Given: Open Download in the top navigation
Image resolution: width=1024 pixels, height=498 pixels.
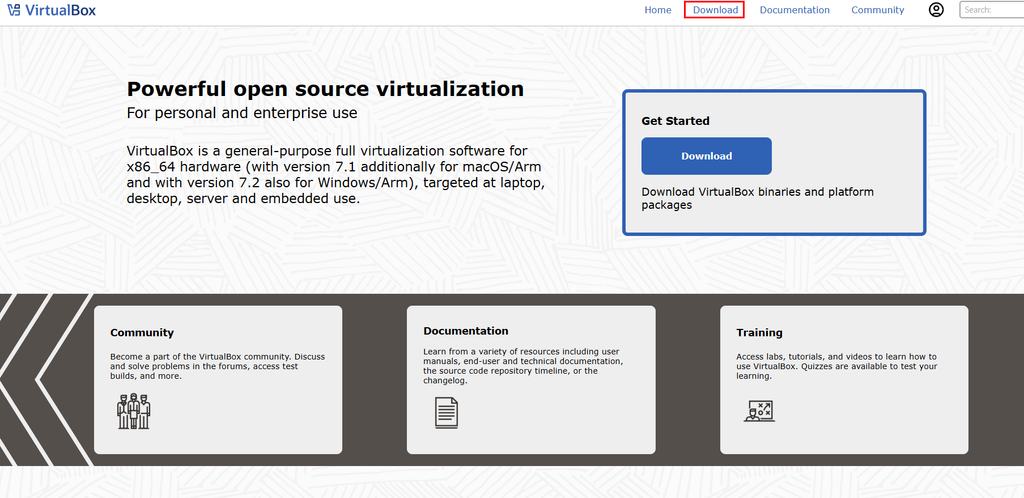Looking at the screenshot, I should coord(715,10).
